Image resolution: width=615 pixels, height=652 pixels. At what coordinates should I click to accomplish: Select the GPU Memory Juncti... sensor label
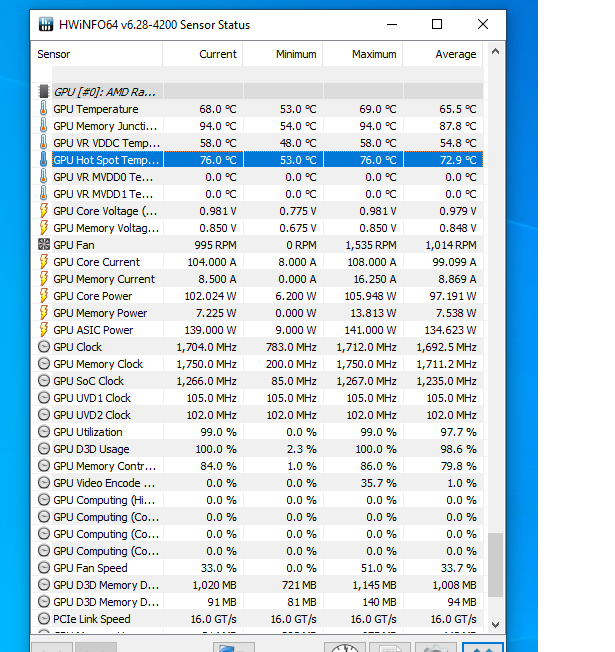click(105, 126)
